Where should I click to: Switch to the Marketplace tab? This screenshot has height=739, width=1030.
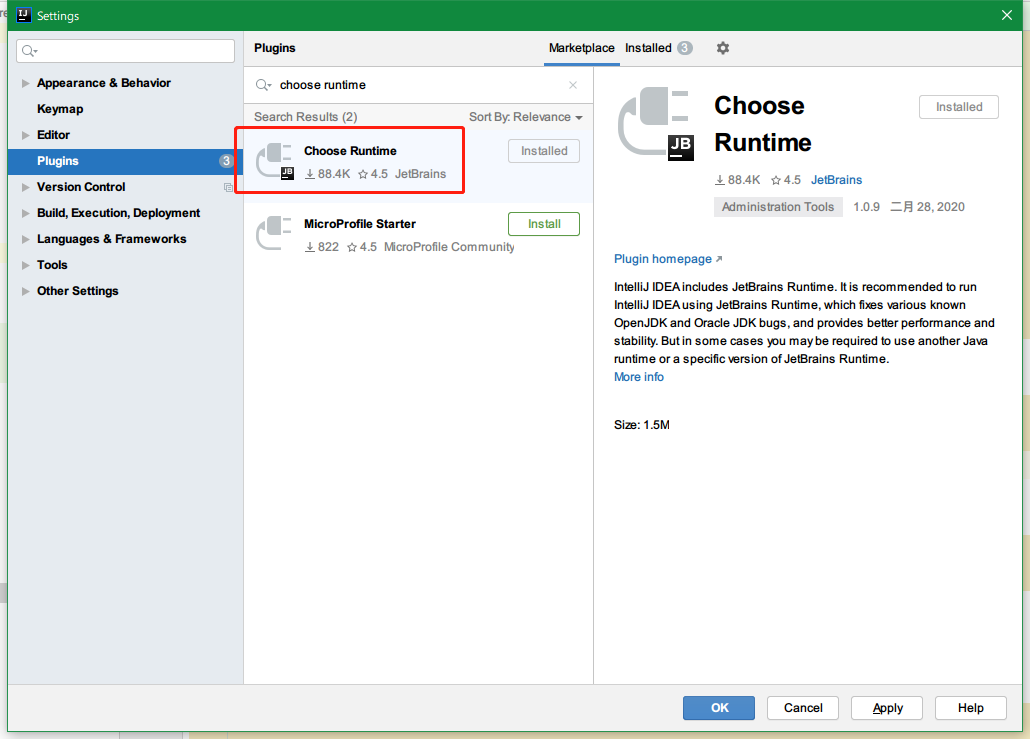point(581,48)
